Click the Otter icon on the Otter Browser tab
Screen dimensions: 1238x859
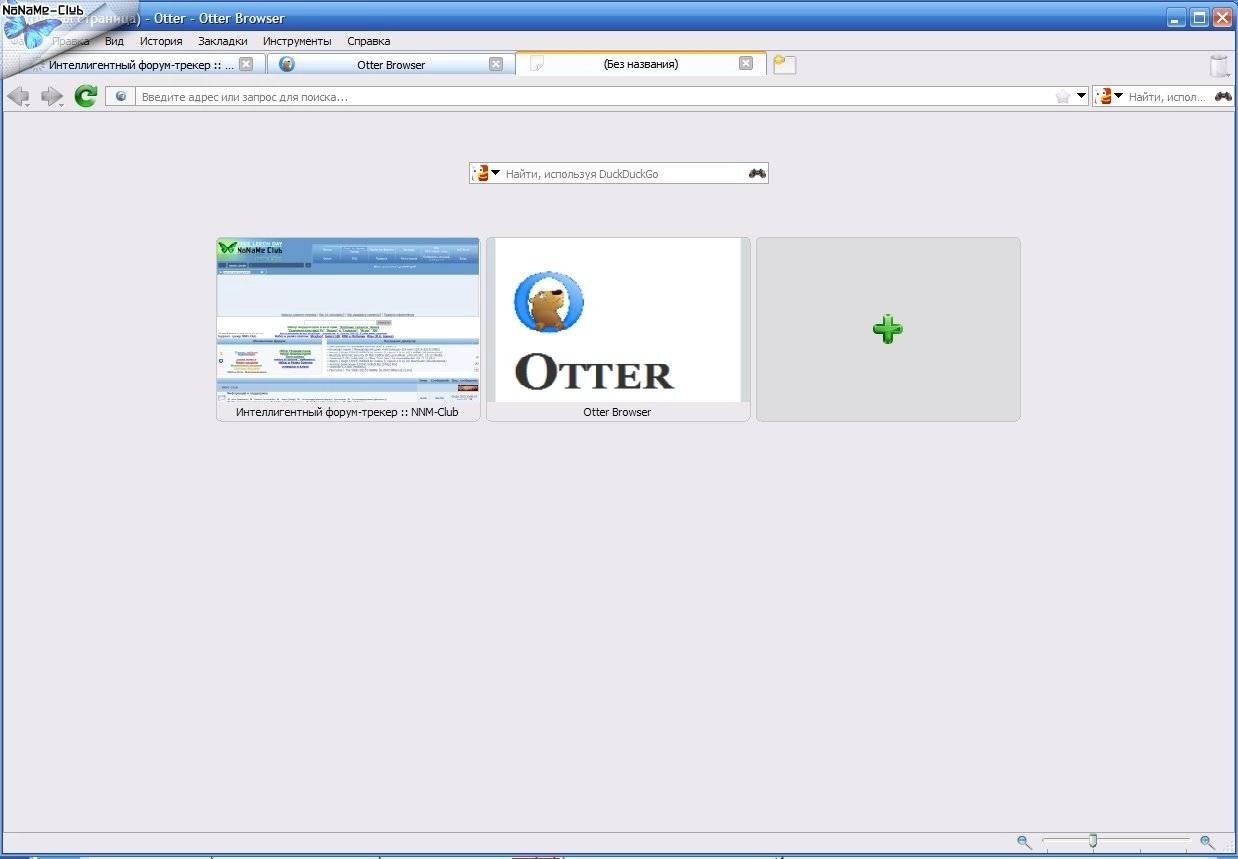tap(287, 64)
